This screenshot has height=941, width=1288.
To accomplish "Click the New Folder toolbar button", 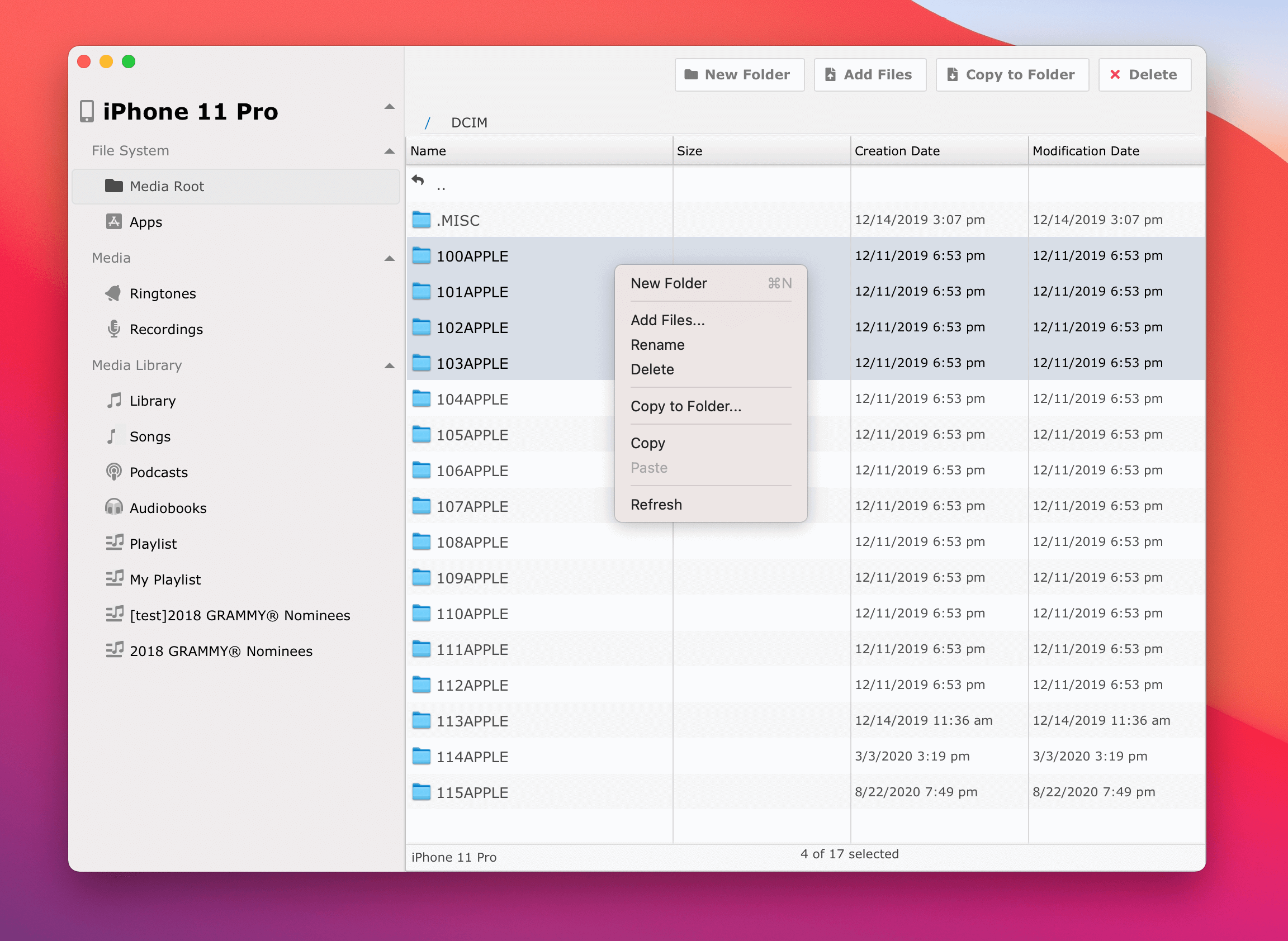I will [x=739, y=75].
